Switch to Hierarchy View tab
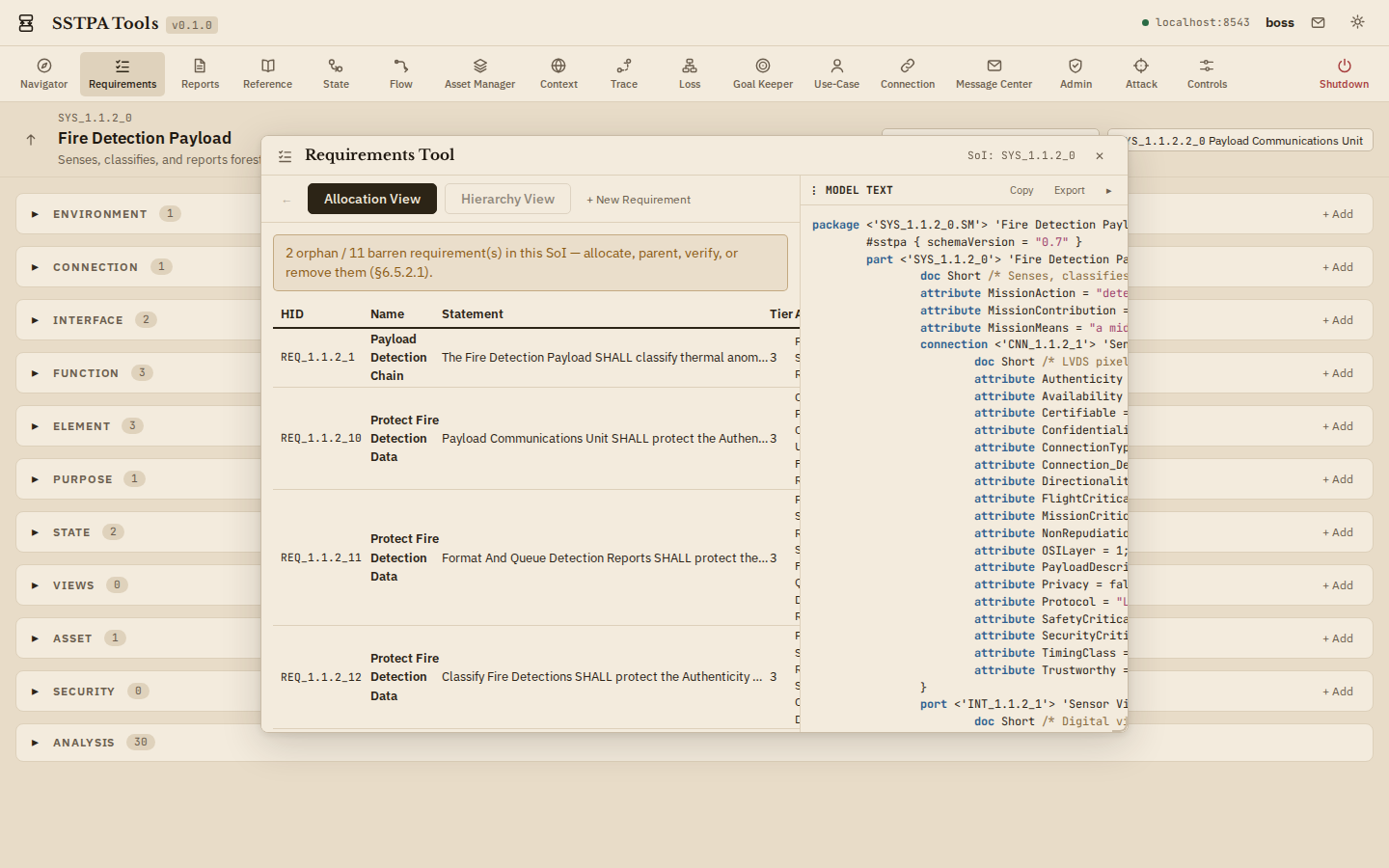 click(507, 199)
